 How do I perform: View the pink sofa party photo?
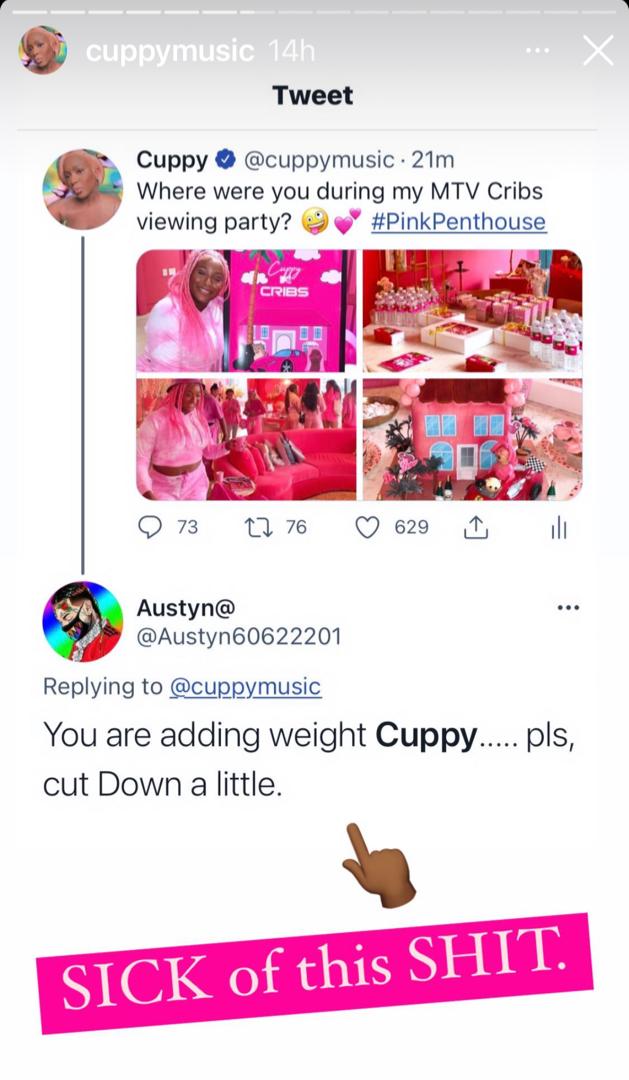click(x=247, y=439)
